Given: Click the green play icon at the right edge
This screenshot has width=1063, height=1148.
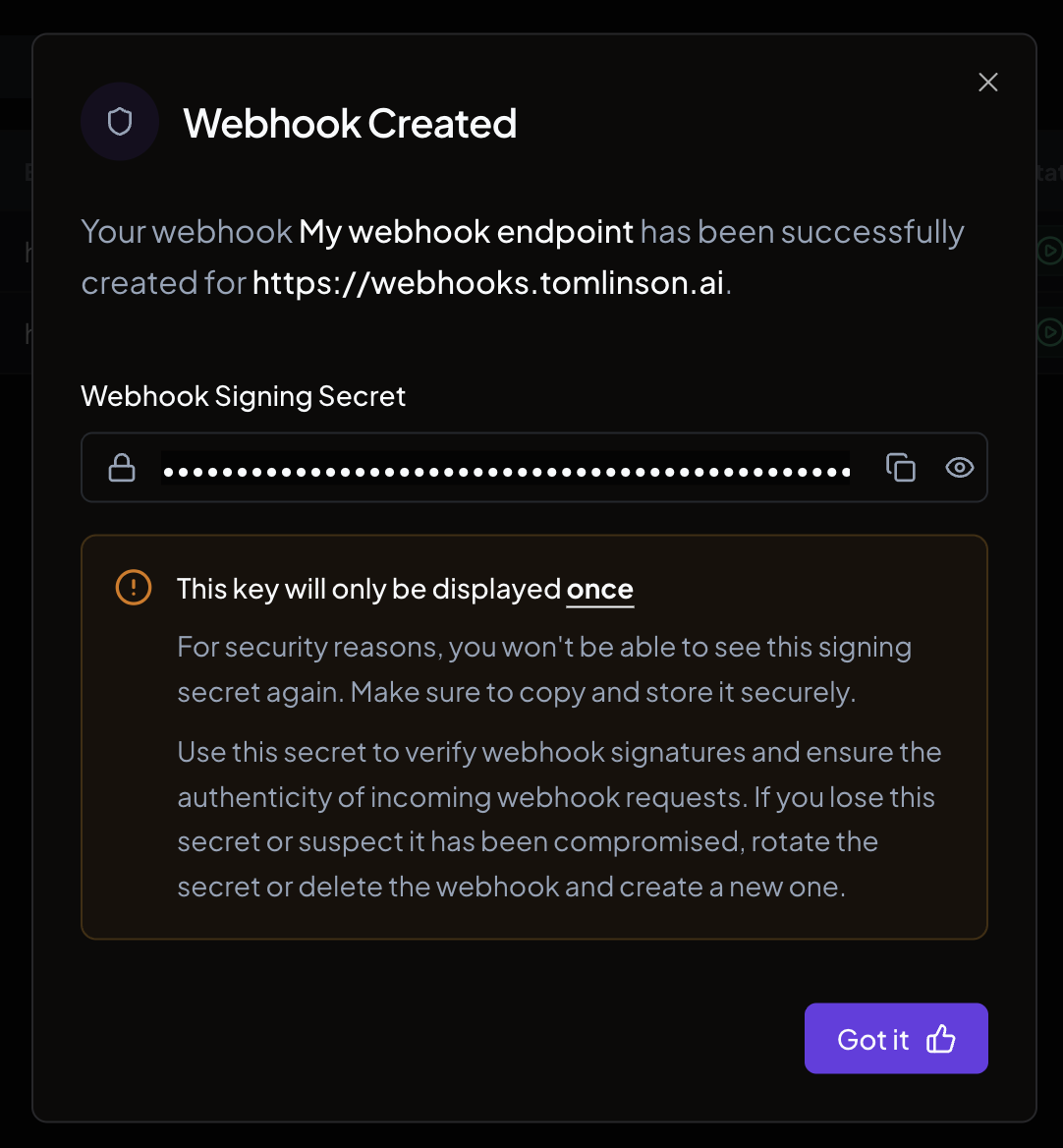Looking at the screenshot, I should (x=1050, y=252).
